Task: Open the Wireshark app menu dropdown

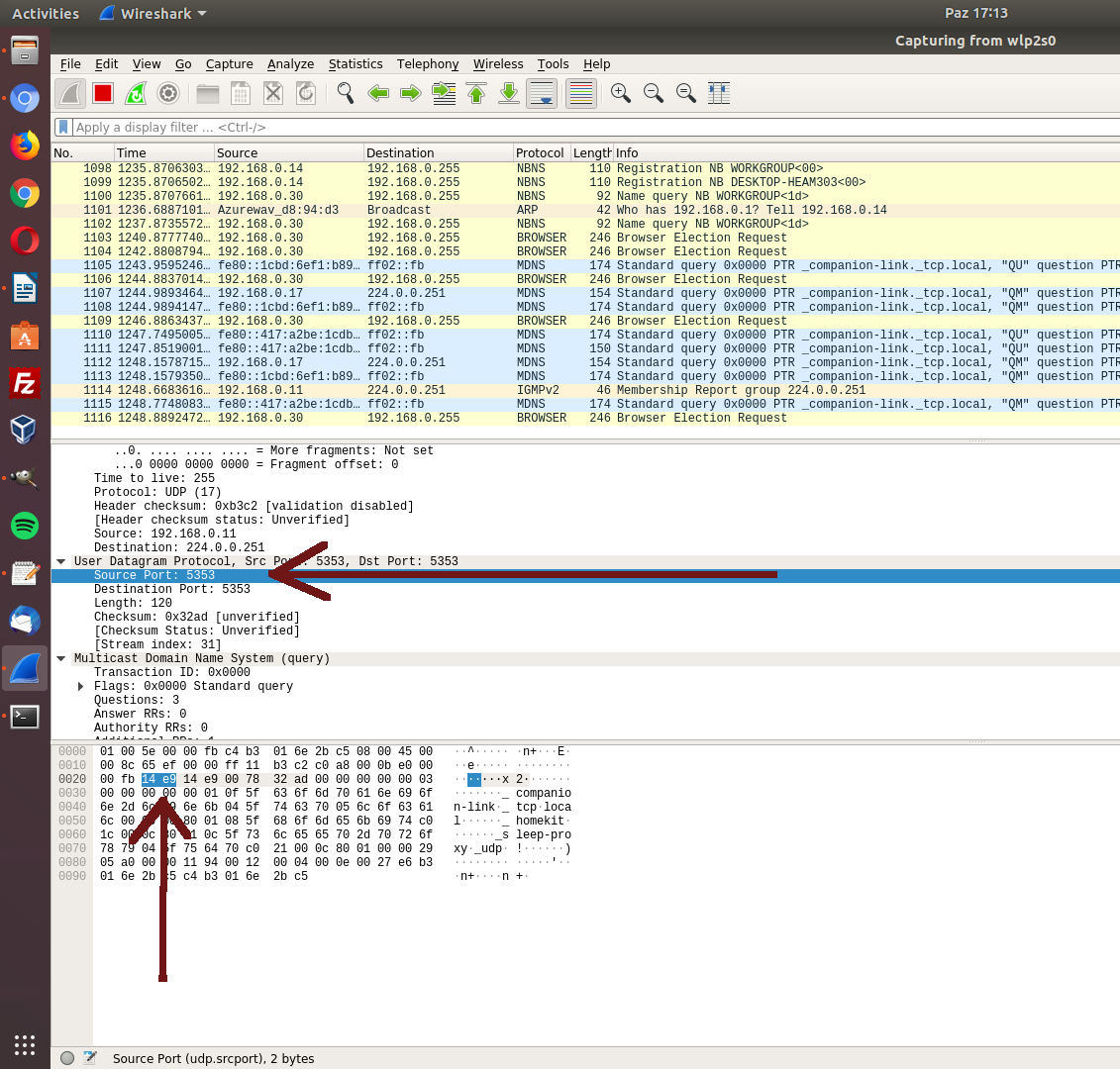Action: 153,14
